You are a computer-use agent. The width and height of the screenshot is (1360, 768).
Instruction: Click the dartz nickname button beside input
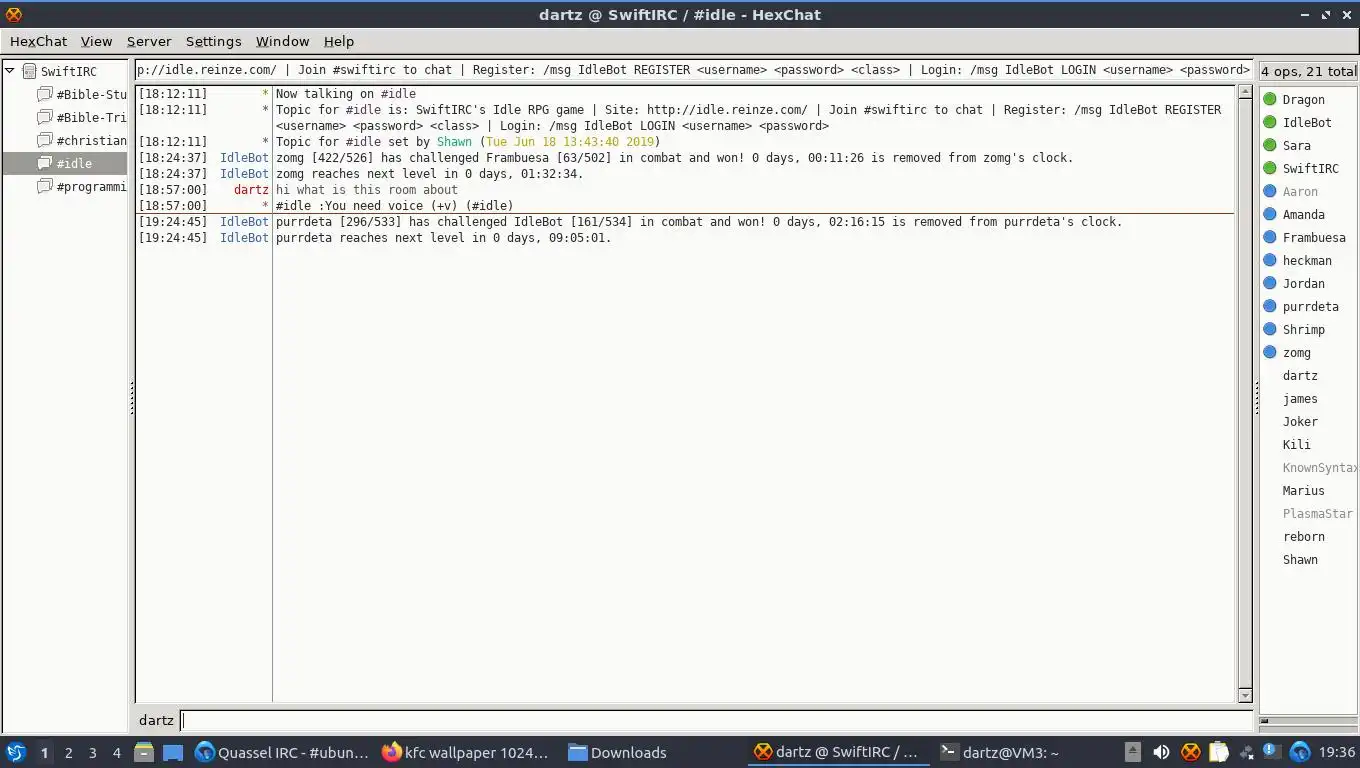[156, 720]
